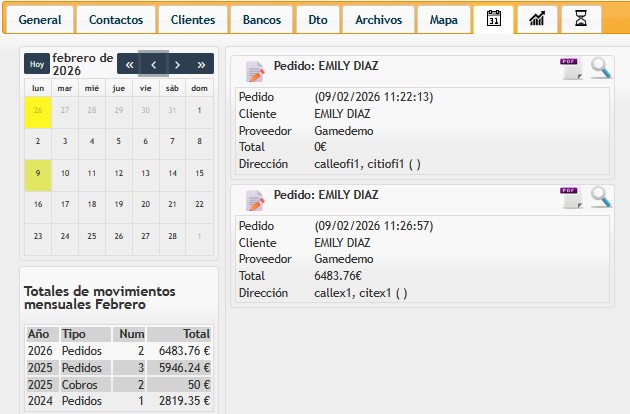
Task: Choose February 1 in calendar
Action: click(199, 113)
